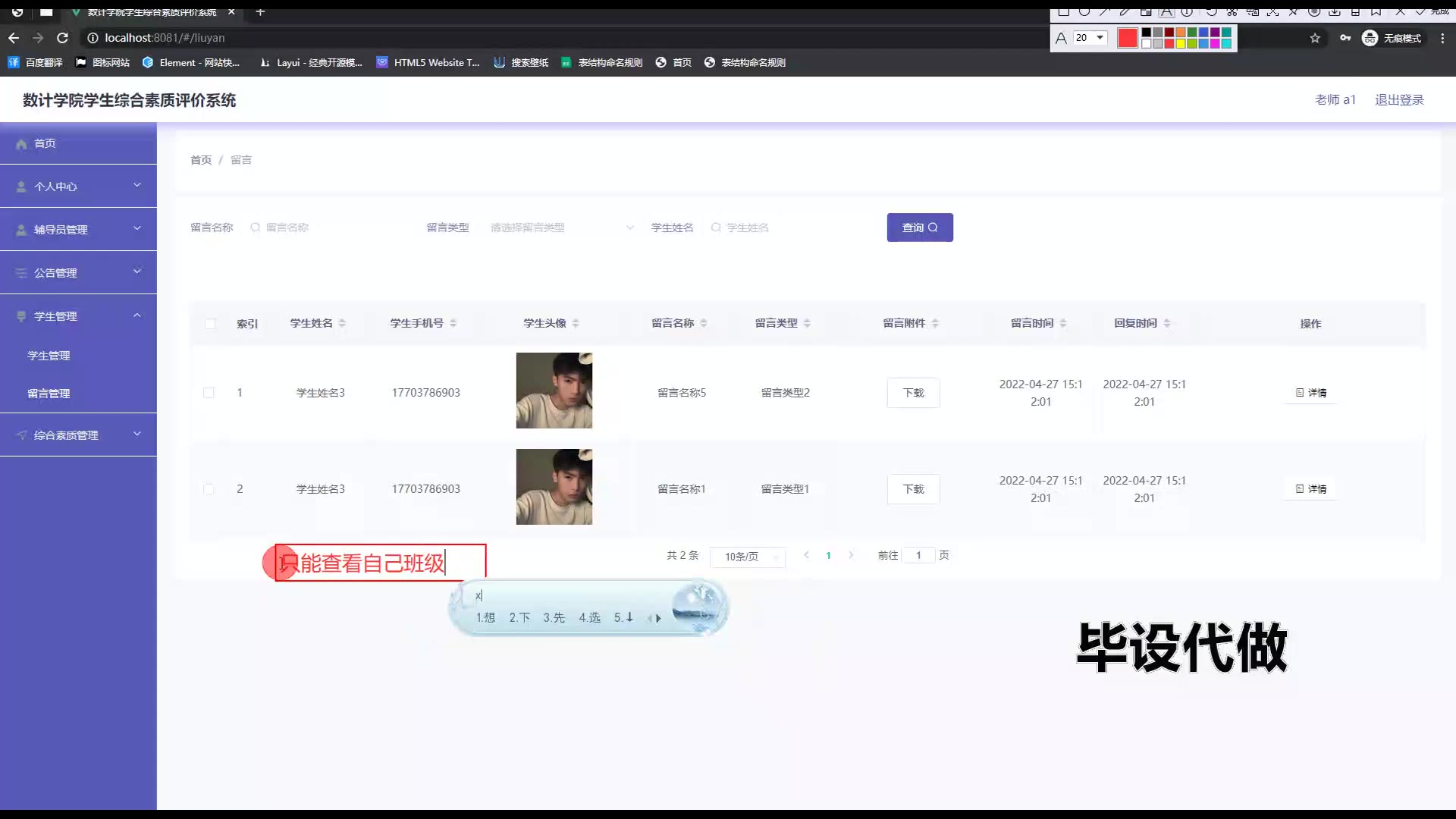Toggle the select-all checkbox in table header
Viewport: 1456px width, 819px height.
pyautogui.click(x=210, y=324)
